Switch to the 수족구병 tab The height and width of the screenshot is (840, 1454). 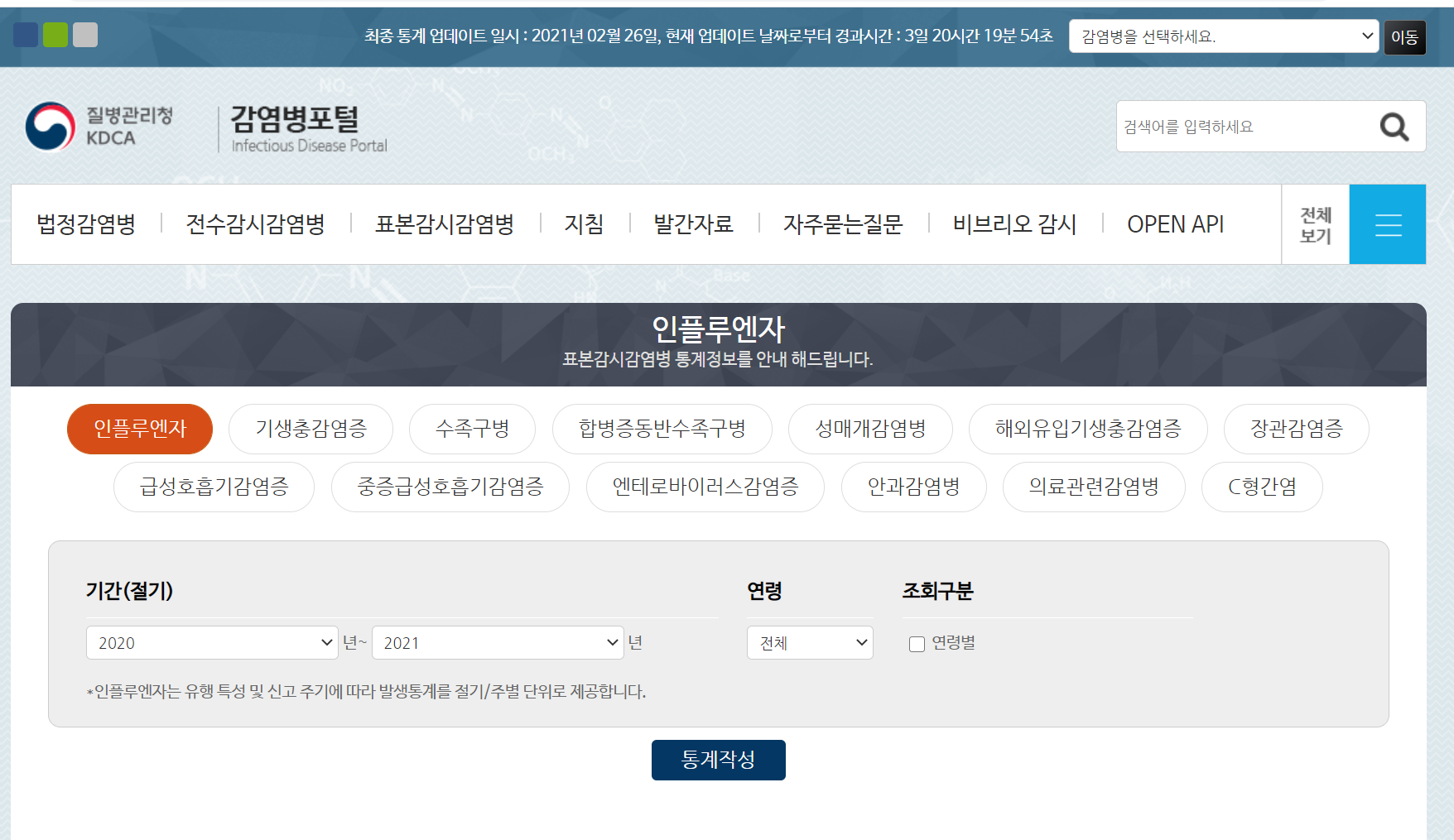472,429
